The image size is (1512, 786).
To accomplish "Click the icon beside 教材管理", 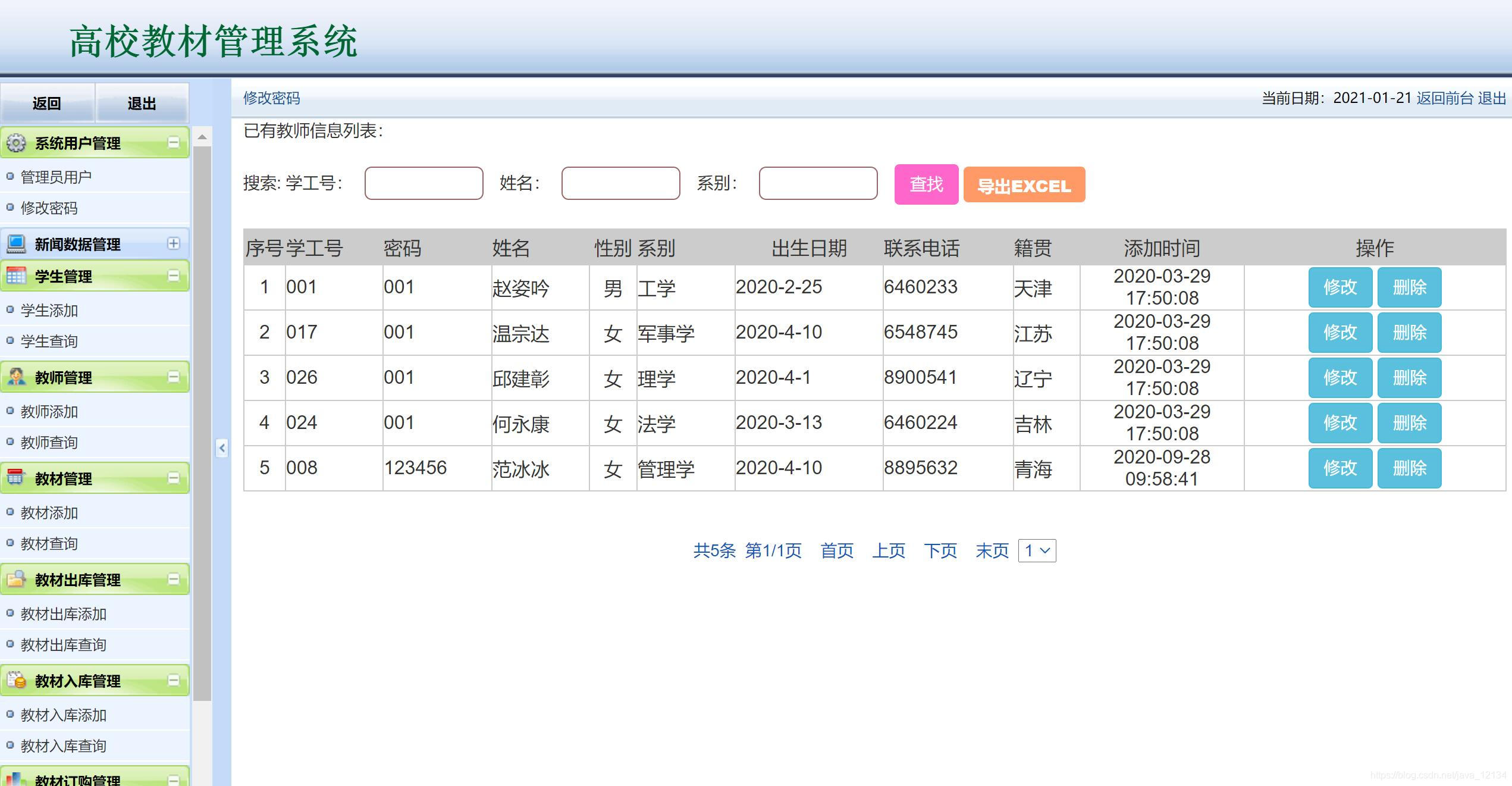I will [x=16, y=478].
